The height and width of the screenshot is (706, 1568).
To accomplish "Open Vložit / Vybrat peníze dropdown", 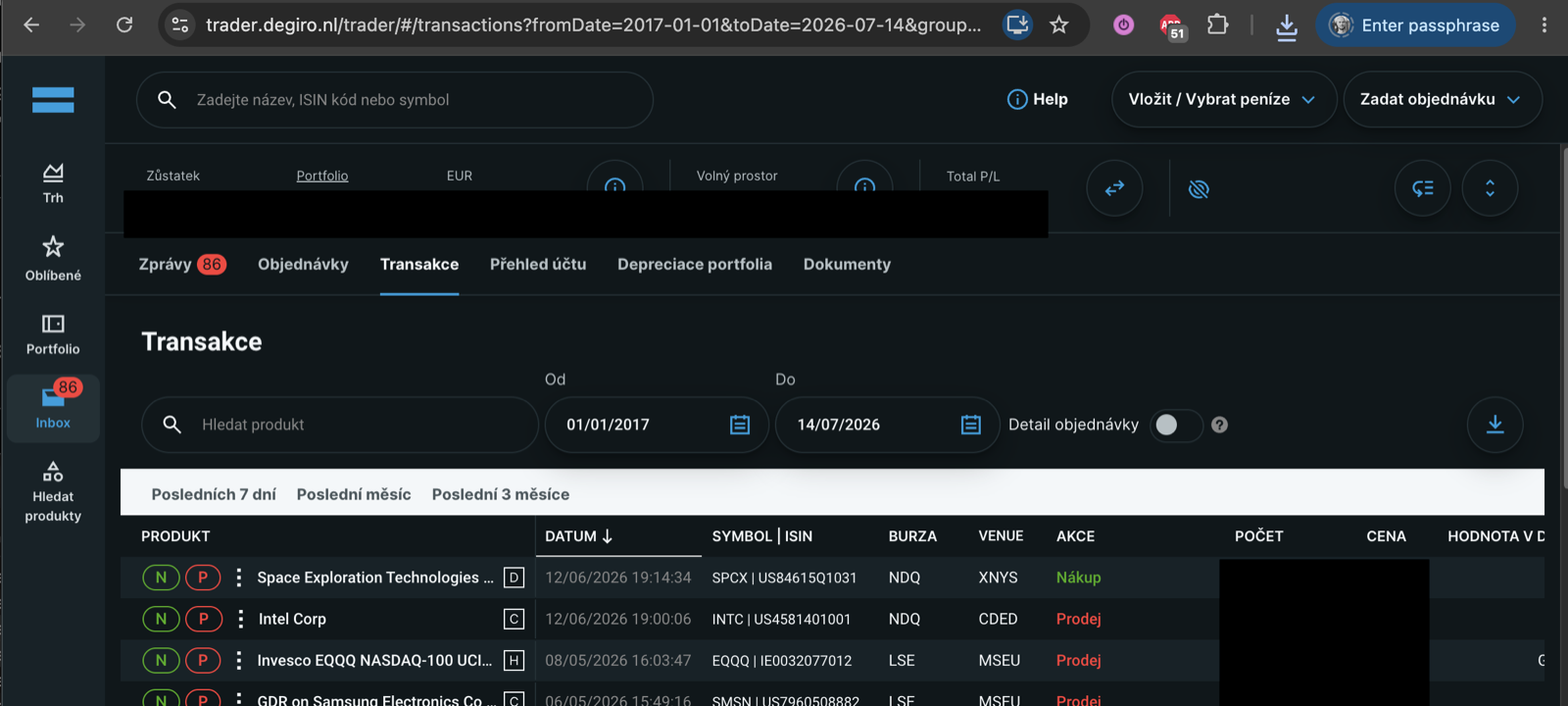I will (x=1223, y=99).
